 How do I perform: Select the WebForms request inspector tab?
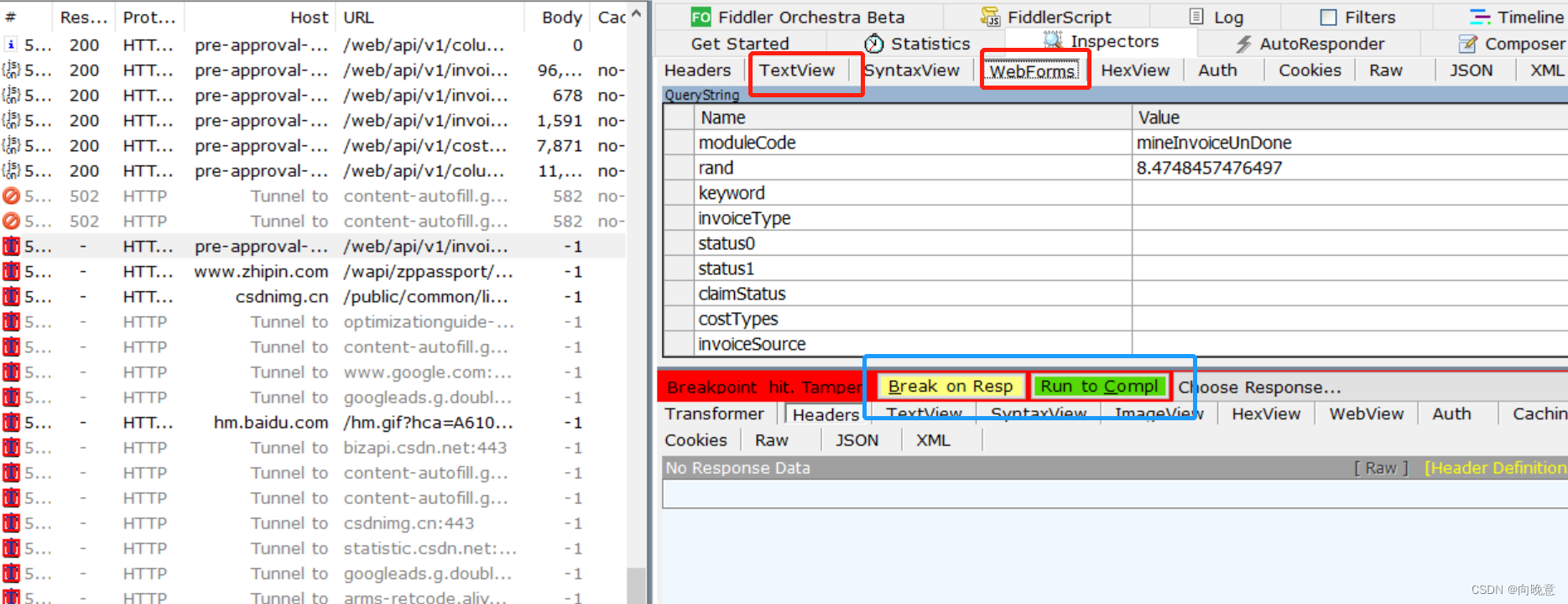(x=1032, y=71)
